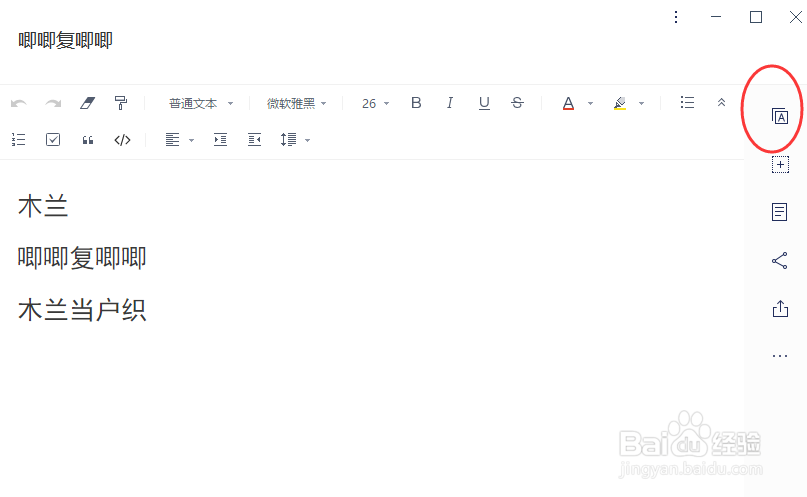Maximize the note window
Image resolution: width=807 pixels, height=497 pixels.
pyautogui.click(x=756, y=17)
